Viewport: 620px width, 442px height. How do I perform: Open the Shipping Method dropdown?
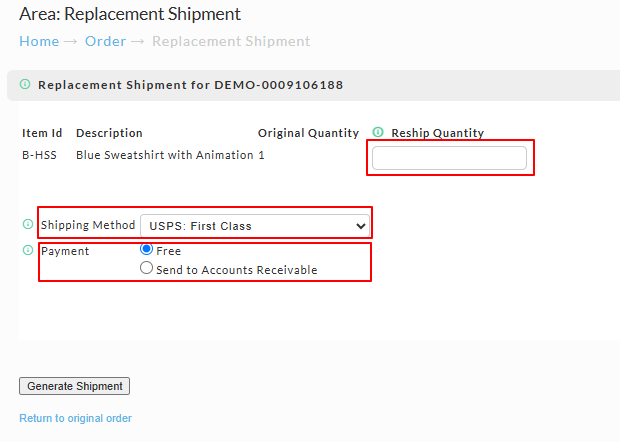pos(255,226)
